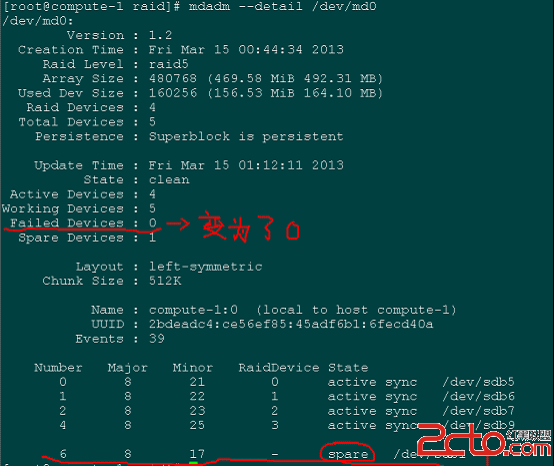Click the circled spare state text
This screenshot has height=466, width=554.
[x=348, y=454]
